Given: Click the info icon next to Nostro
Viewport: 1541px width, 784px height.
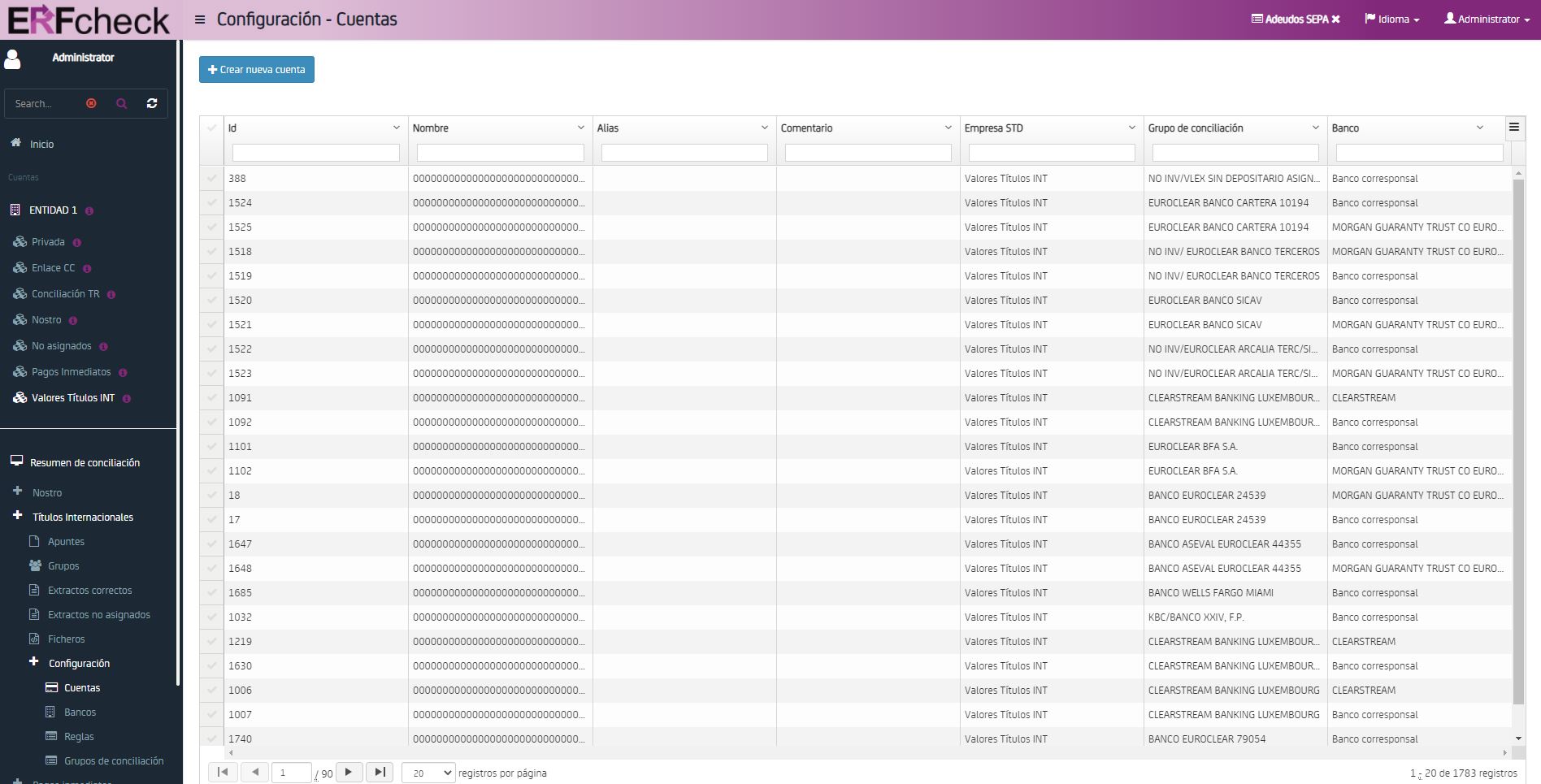Looking at the screenshot, I should (x=72, y=320).
